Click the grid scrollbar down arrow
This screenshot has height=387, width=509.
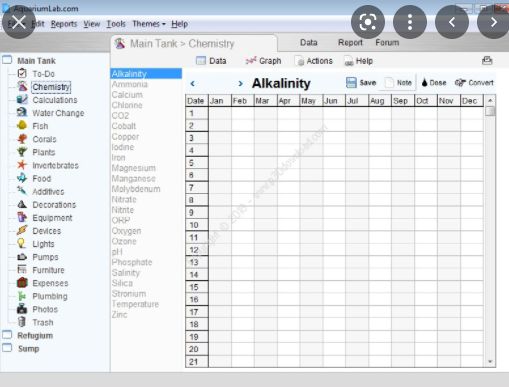[490, 361]
